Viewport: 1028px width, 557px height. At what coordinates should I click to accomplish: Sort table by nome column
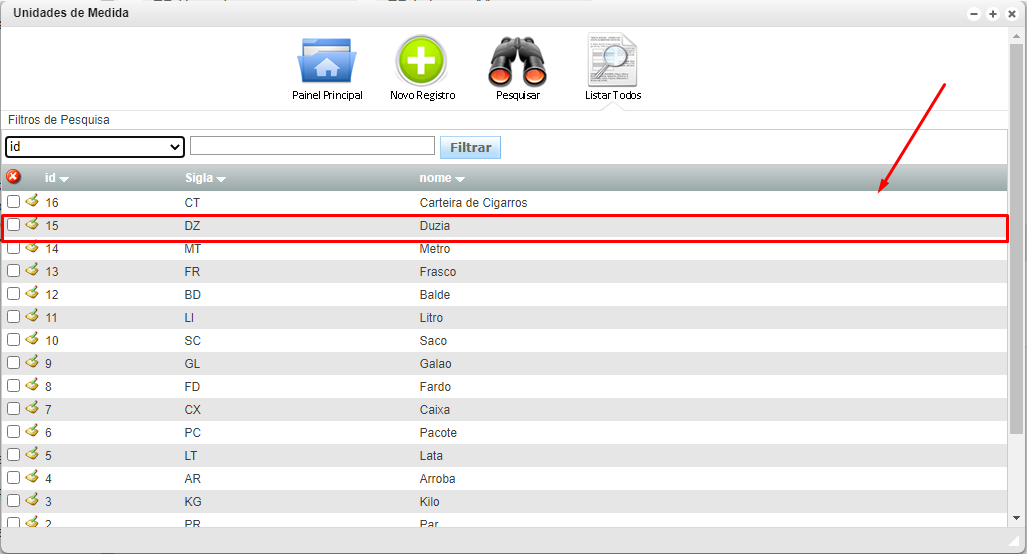(442, 178)
